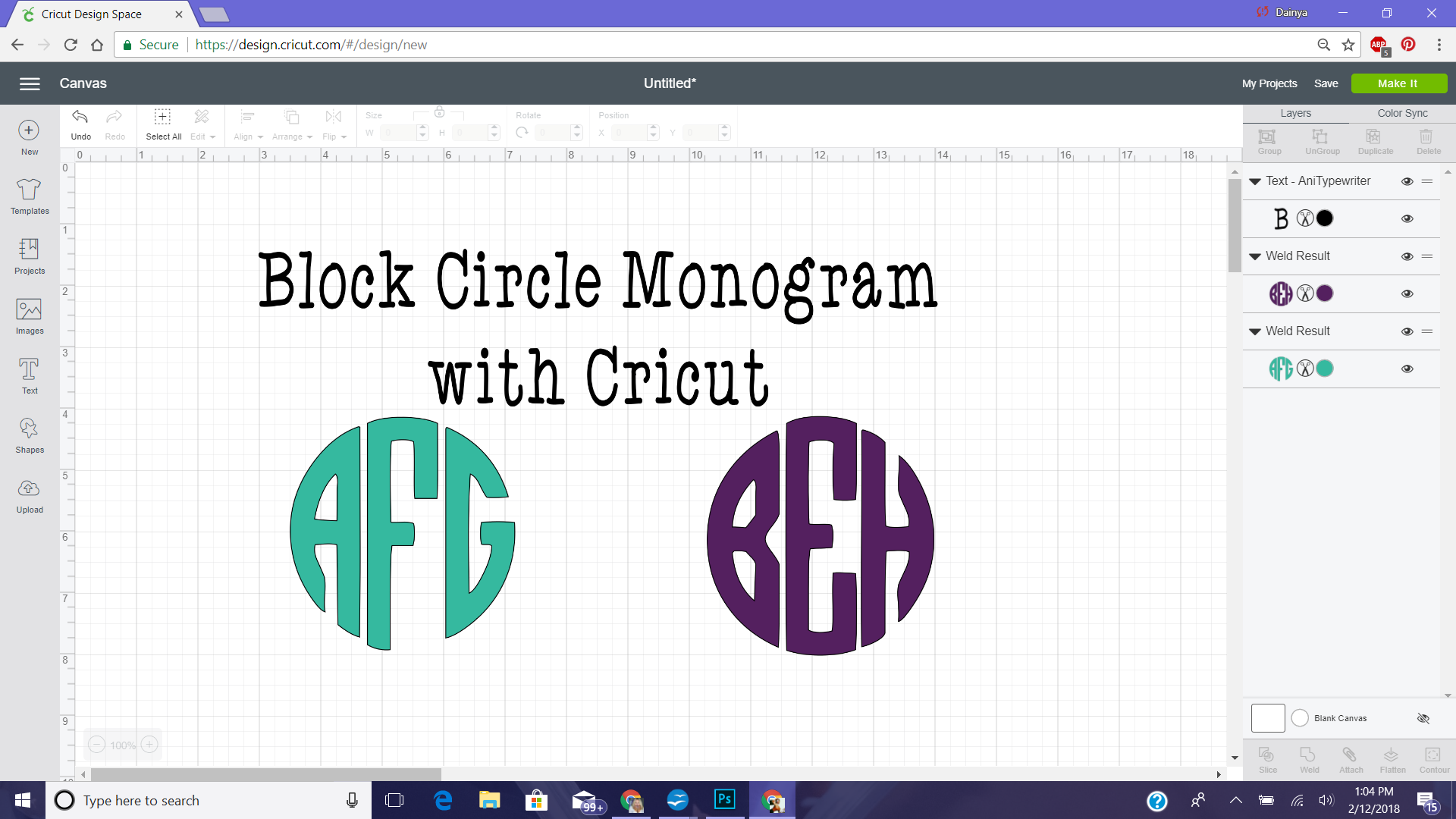Click the Attach tool
This screenshot has width=1456, height=819.
pos(1351,760)
